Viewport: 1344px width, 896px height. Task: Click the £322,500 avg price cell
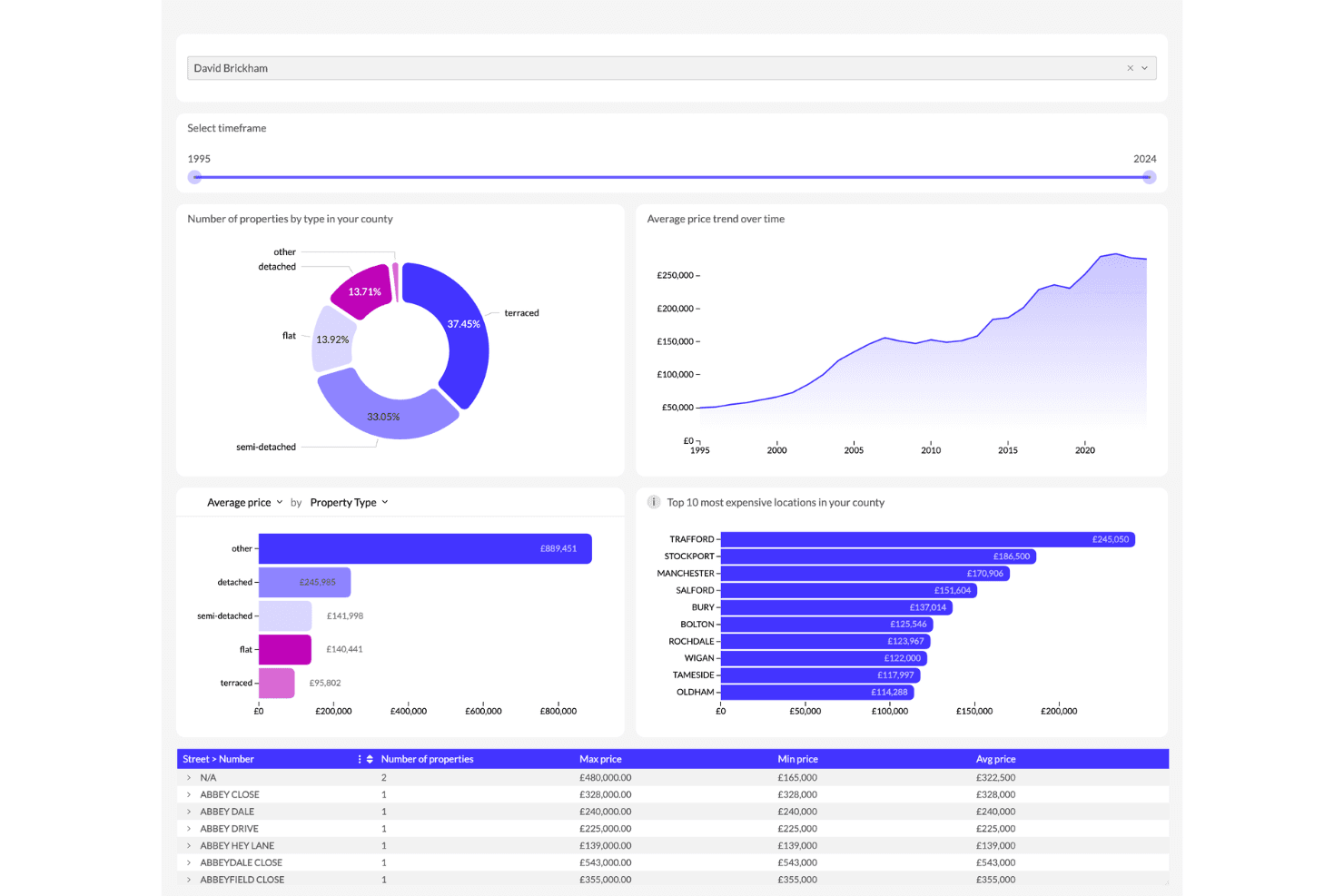click(x=995, y=778)
